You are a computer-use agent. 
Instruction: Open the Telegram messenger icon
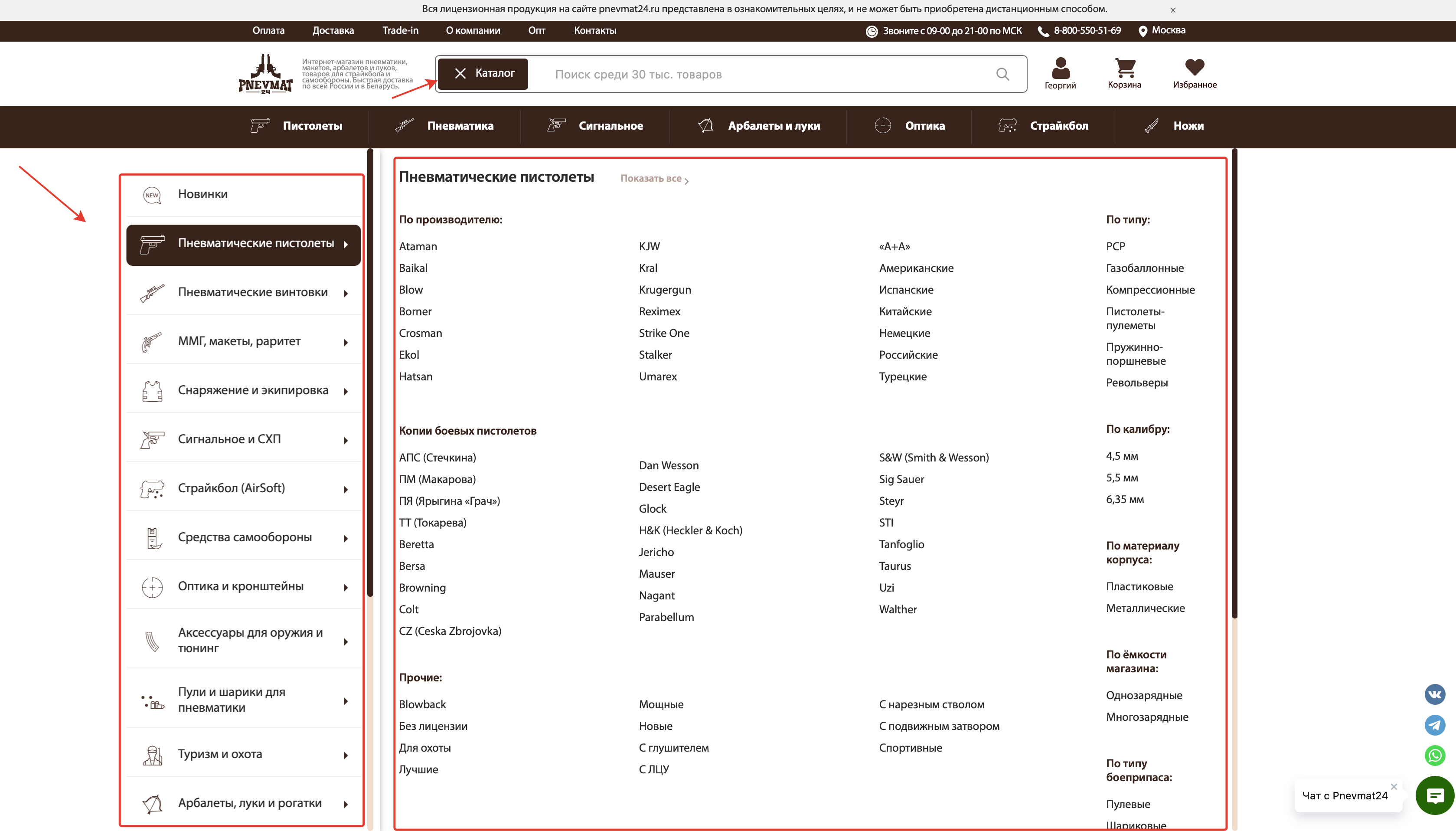[1434, 725]
